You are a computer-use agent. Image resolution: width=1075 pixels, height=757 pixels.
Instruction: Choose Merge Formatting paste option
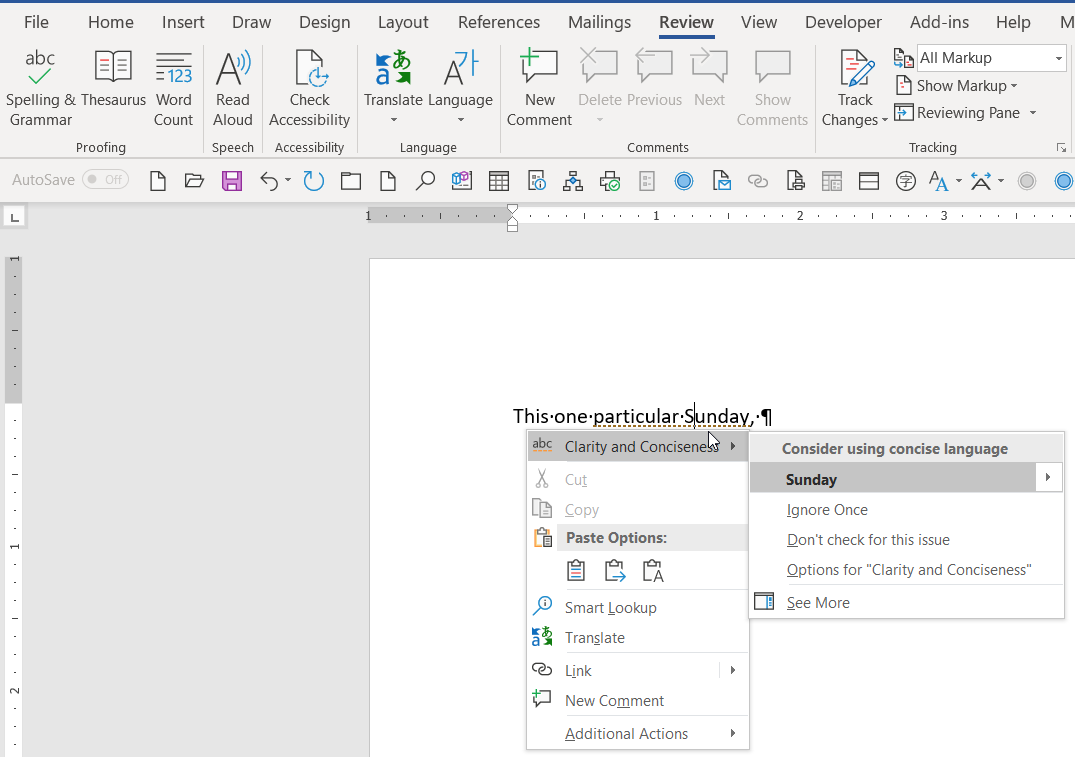(614, 570)
